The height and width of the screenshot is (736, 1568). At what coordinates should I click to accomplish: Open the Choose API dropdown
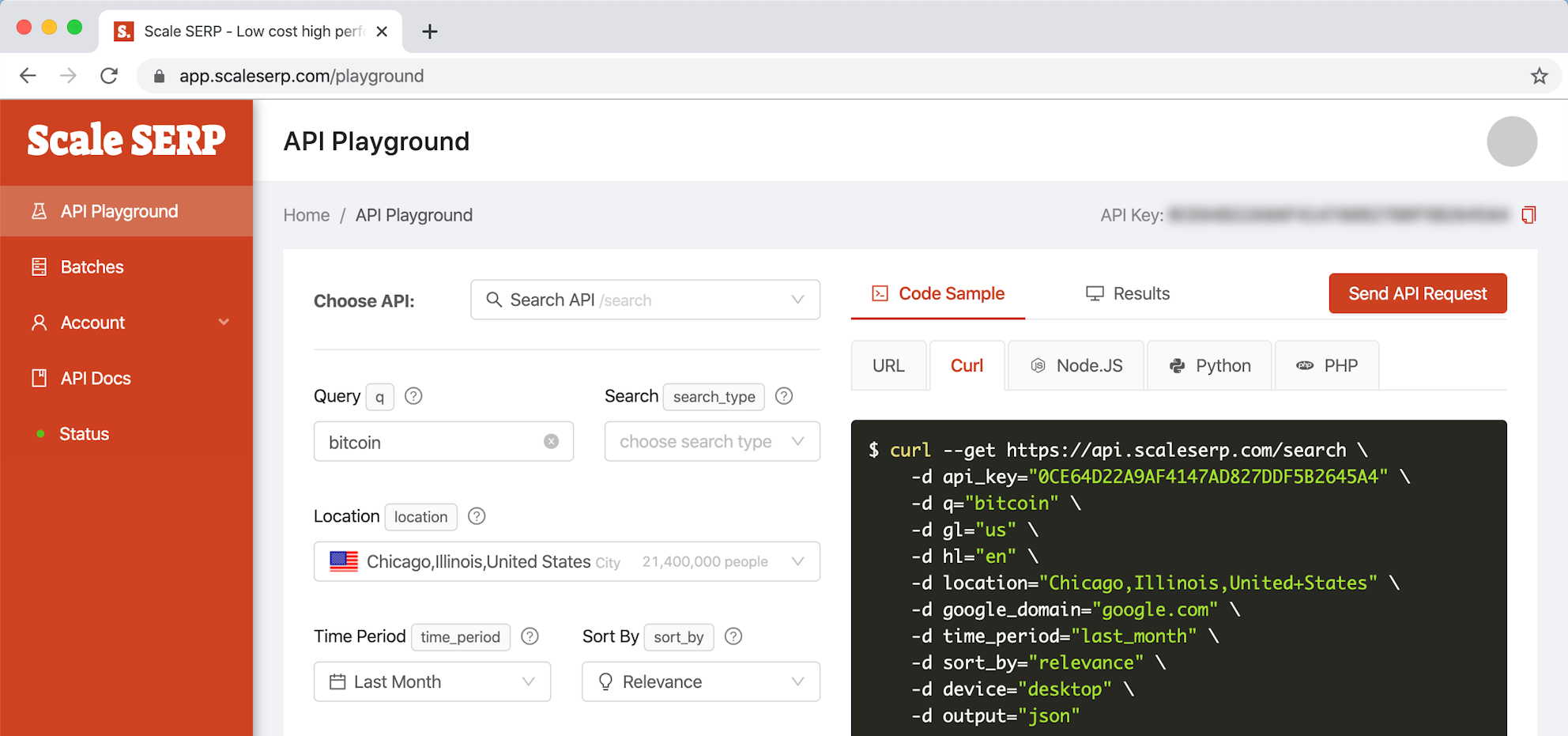point(645,300)
